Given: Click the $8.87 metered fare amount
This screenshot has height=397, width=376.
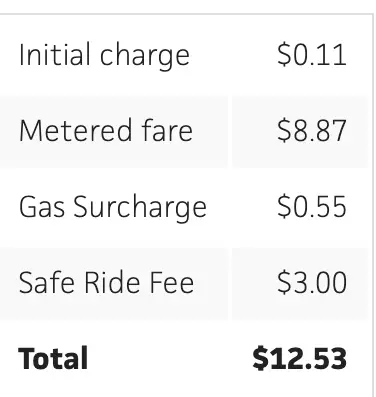Looking at the screenshot, I should coord(312,131).
